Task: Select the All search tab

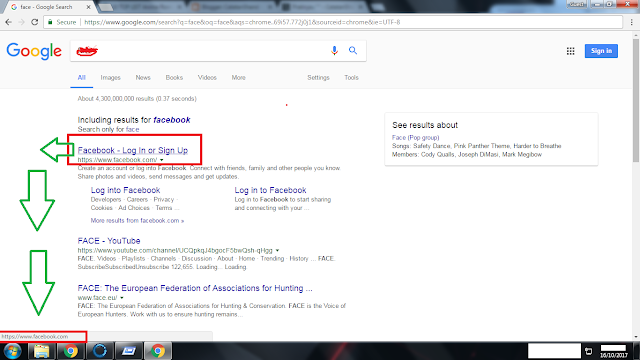Action: click(x=82, y=78)
